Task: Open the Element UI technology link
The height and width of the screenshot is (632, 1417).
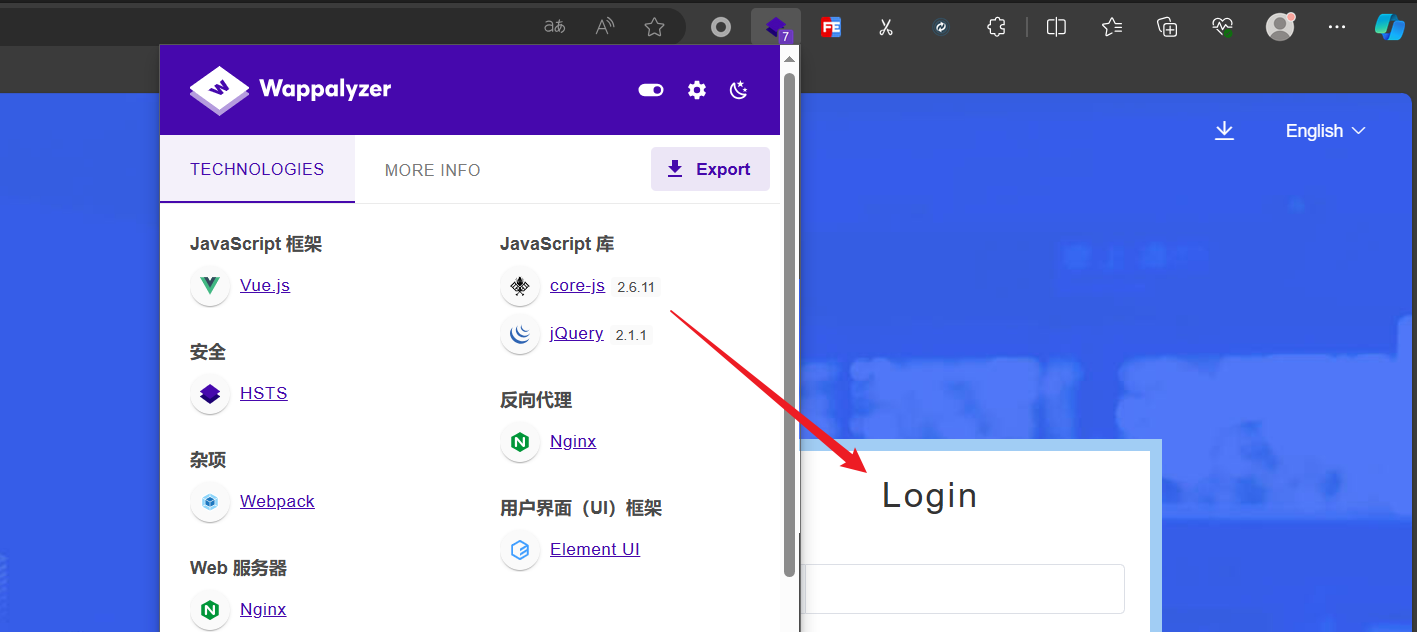Action: tap(595, 549)
